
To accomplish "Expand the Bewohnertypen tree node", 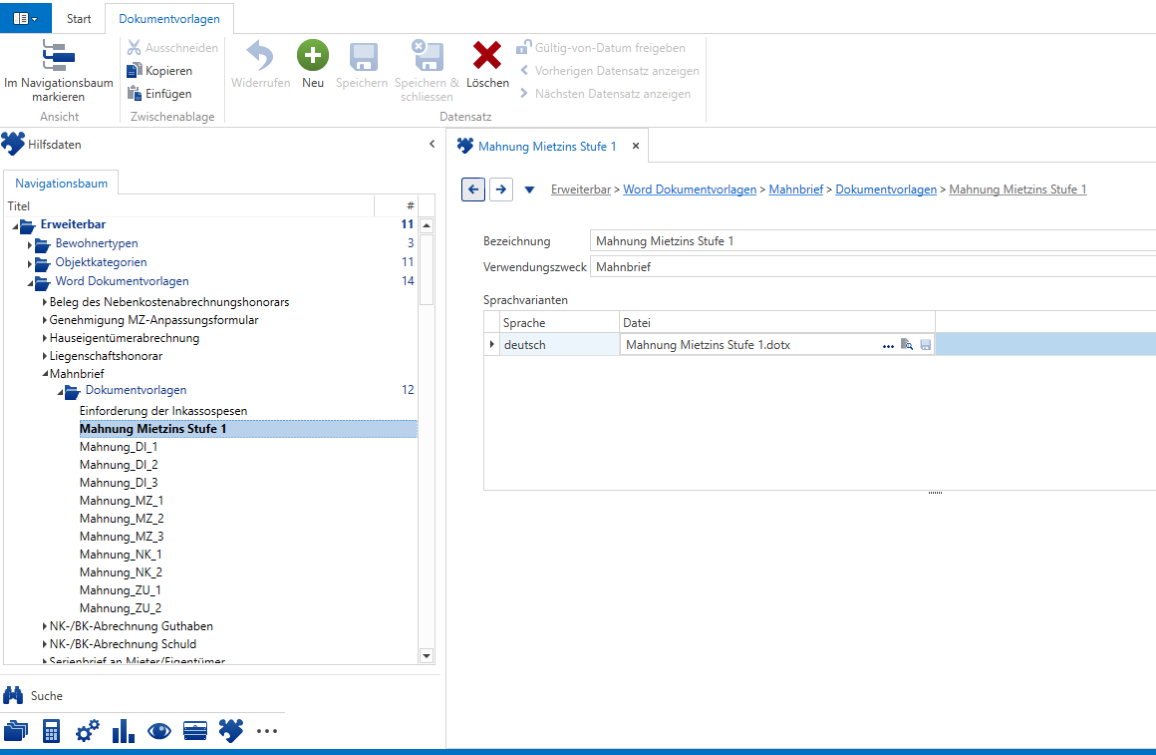I will [x=30, y=244].
